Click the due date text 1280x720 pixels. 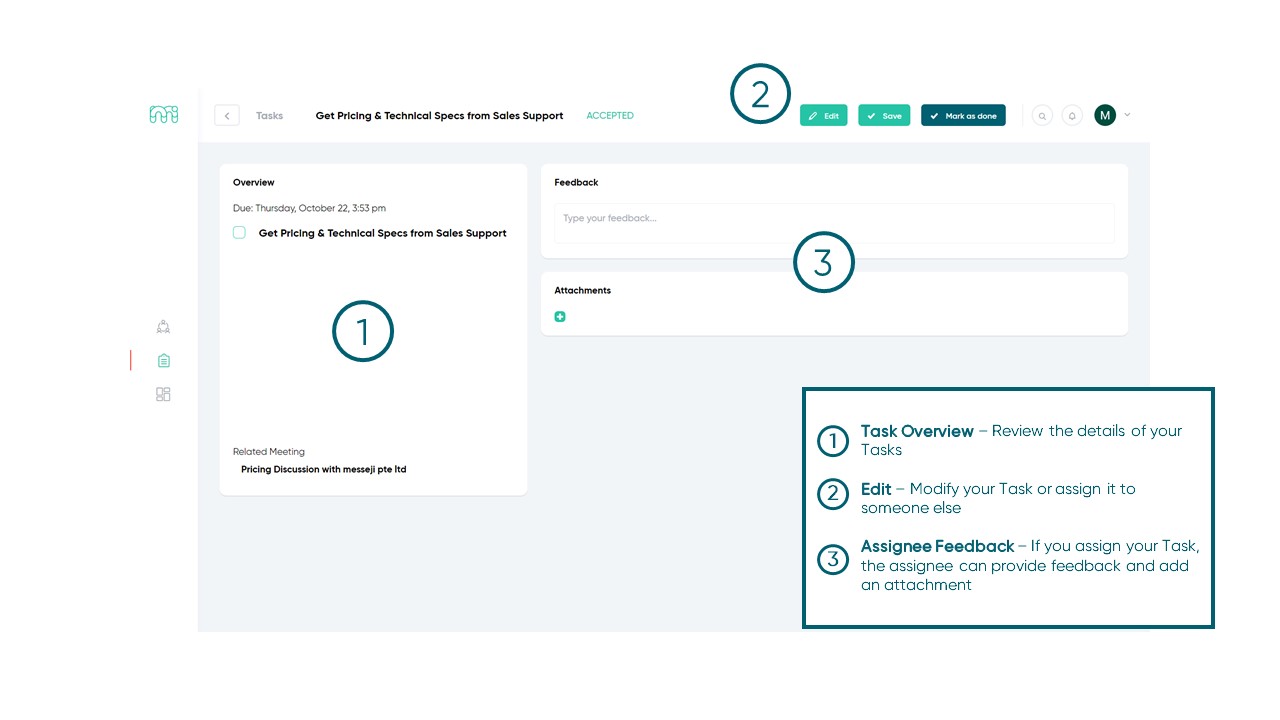tap(309, 208)
